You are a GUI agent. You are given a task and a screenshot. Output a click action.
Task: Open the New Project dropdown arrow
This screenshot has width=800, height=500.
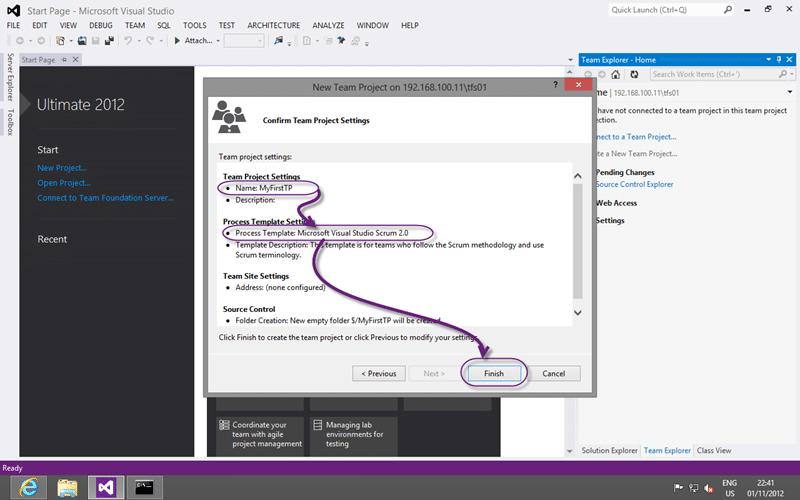[x=71, y=41]
